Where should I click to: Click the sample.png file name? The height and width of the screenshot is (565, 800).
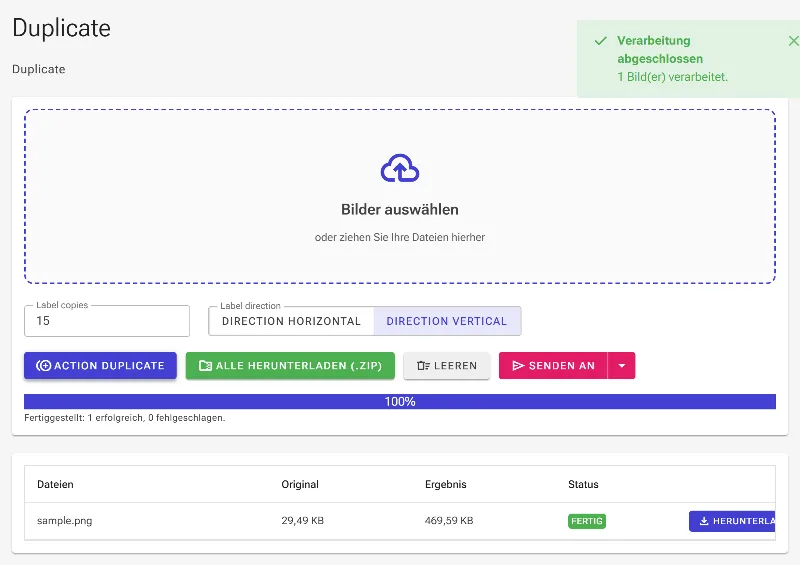[x=65, y=521]
